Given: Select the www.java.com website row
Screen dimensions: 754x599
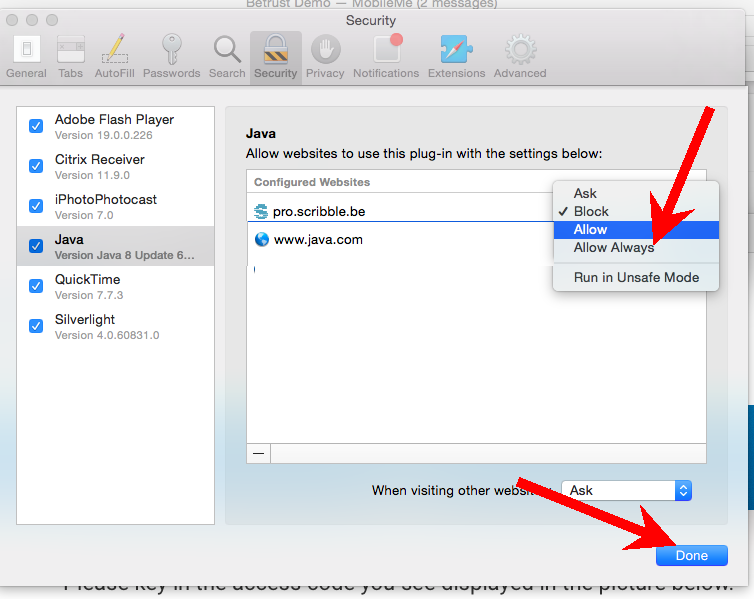Looking at the screenshot, I should tap(400, 239).
